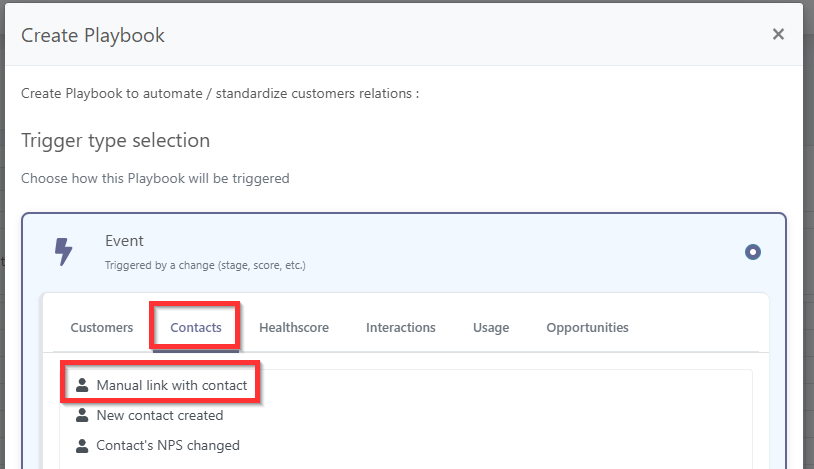Click the lightning bolt Event icon
This screenshot has width=814, height=469.
coord(64,252)
